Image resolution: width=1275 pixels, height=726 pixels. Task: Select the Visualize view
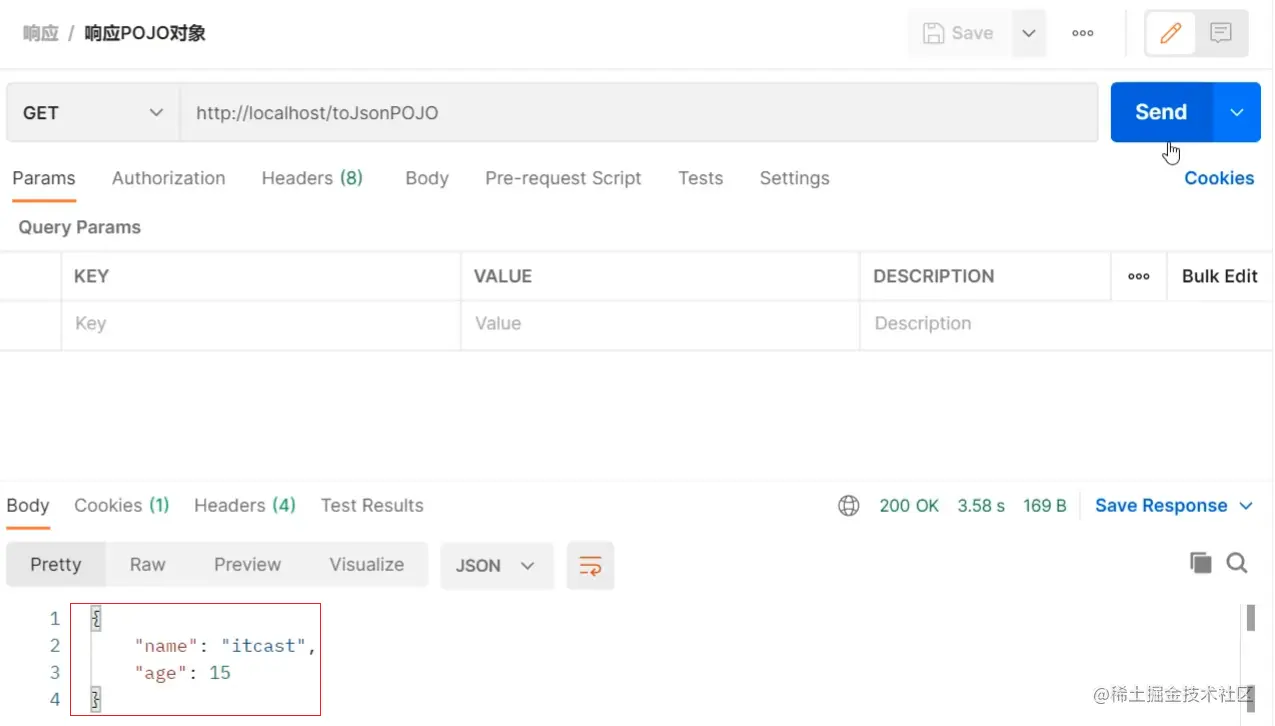pos(367,564)
